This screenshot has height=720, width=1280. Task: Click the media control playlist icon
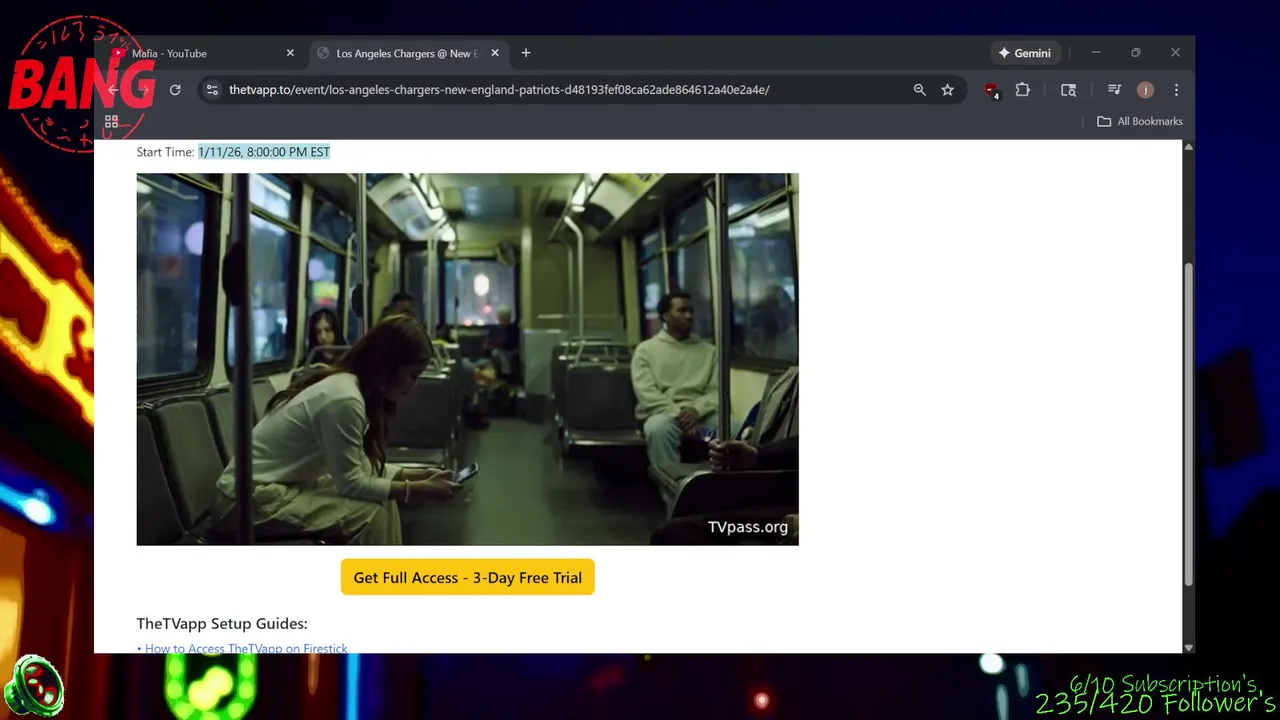tap(1114, 90)
